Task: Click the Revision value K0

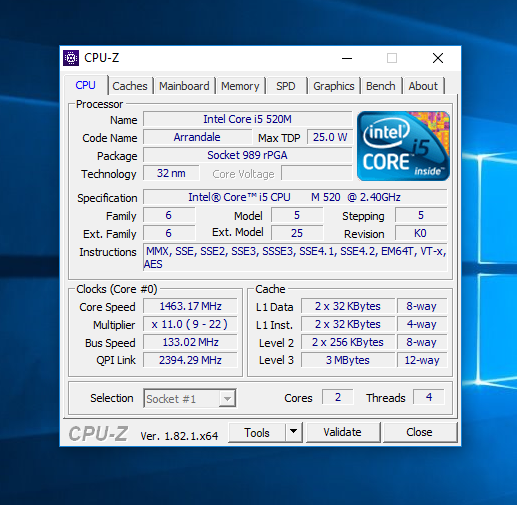Action: point(421,233)
